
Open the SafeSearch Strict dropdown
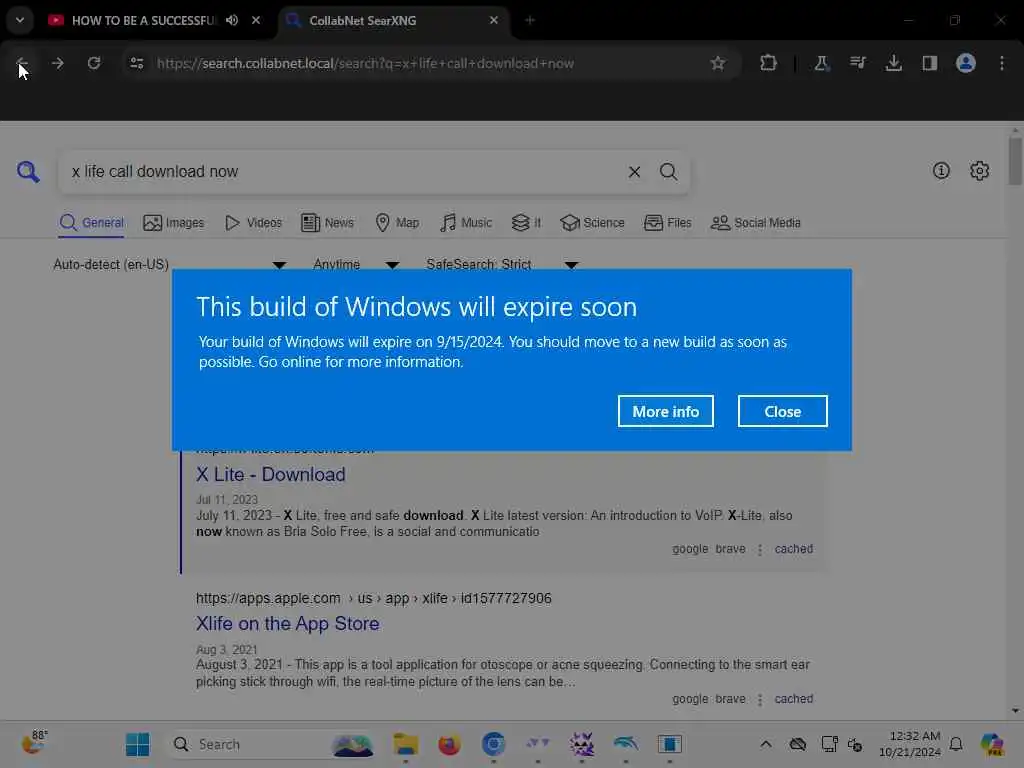(x=502, y=264)
